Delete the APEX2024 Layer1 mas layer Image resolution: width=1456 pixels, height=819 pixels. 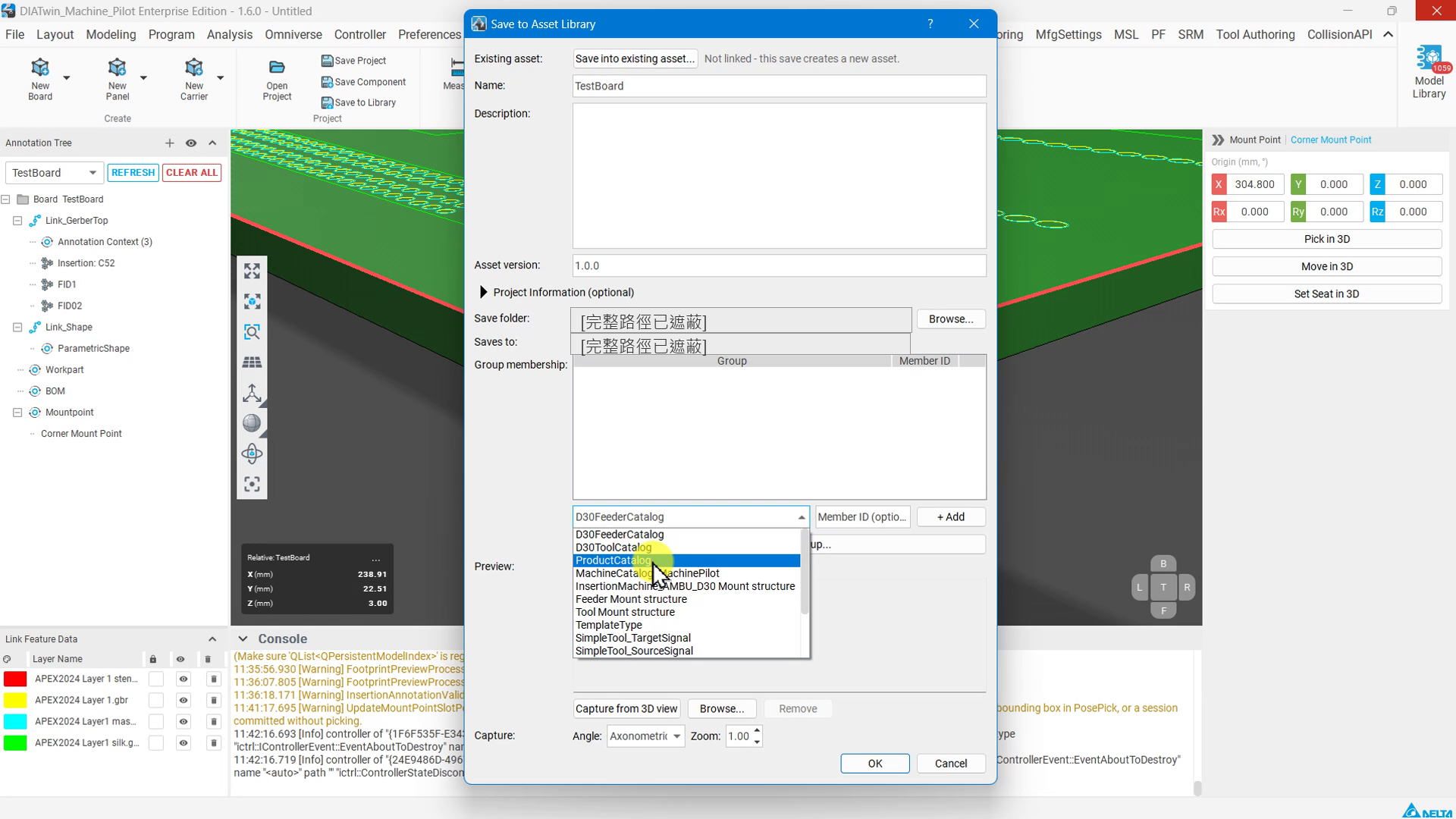[214, 721]
